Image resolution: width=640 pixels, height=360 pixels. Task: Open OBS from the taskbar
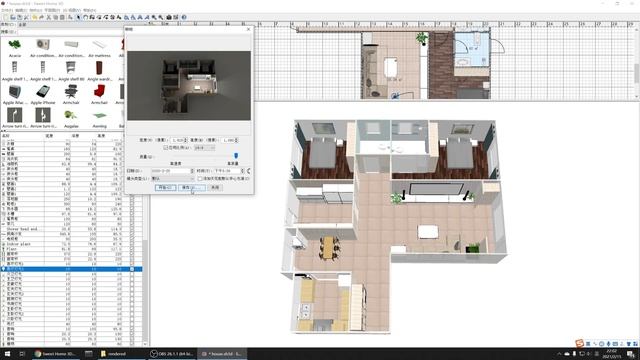(x=172, y=354)
